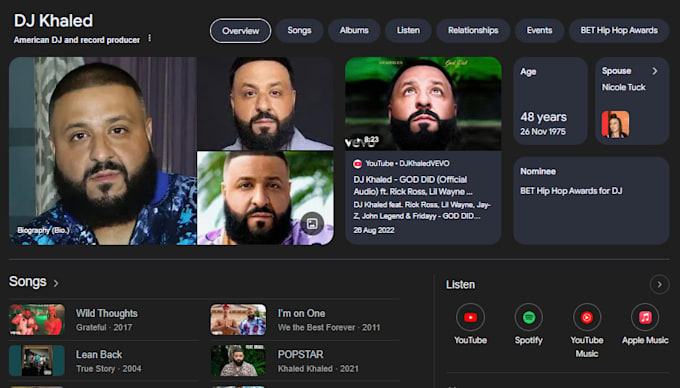Image resolution: width=680 pixels, height=388 pixels.
Task: Open the Spotify listen icon
Action: [x=528, y=317]
